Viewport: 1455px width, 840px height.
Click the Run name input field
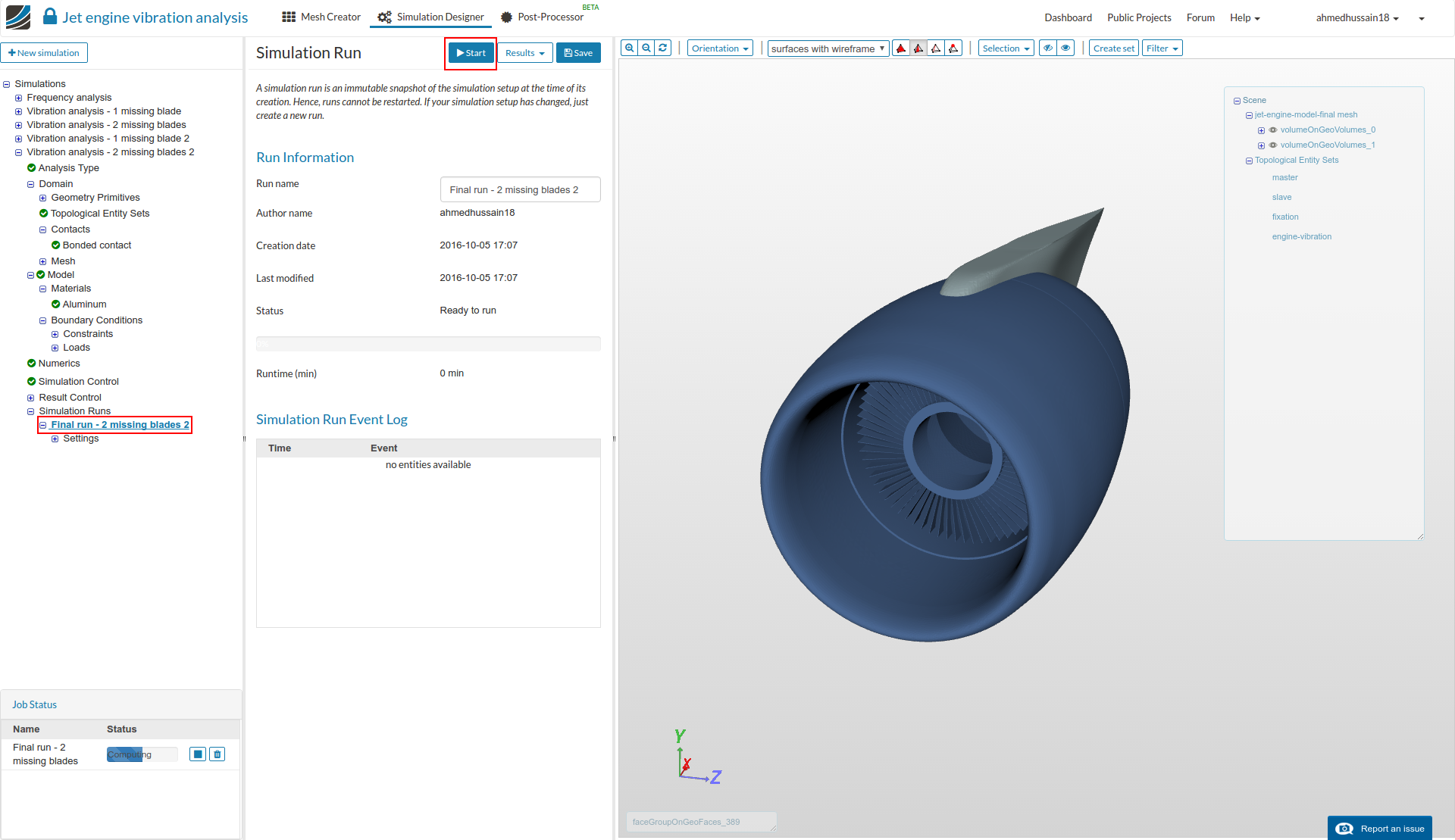pos(520,190)
